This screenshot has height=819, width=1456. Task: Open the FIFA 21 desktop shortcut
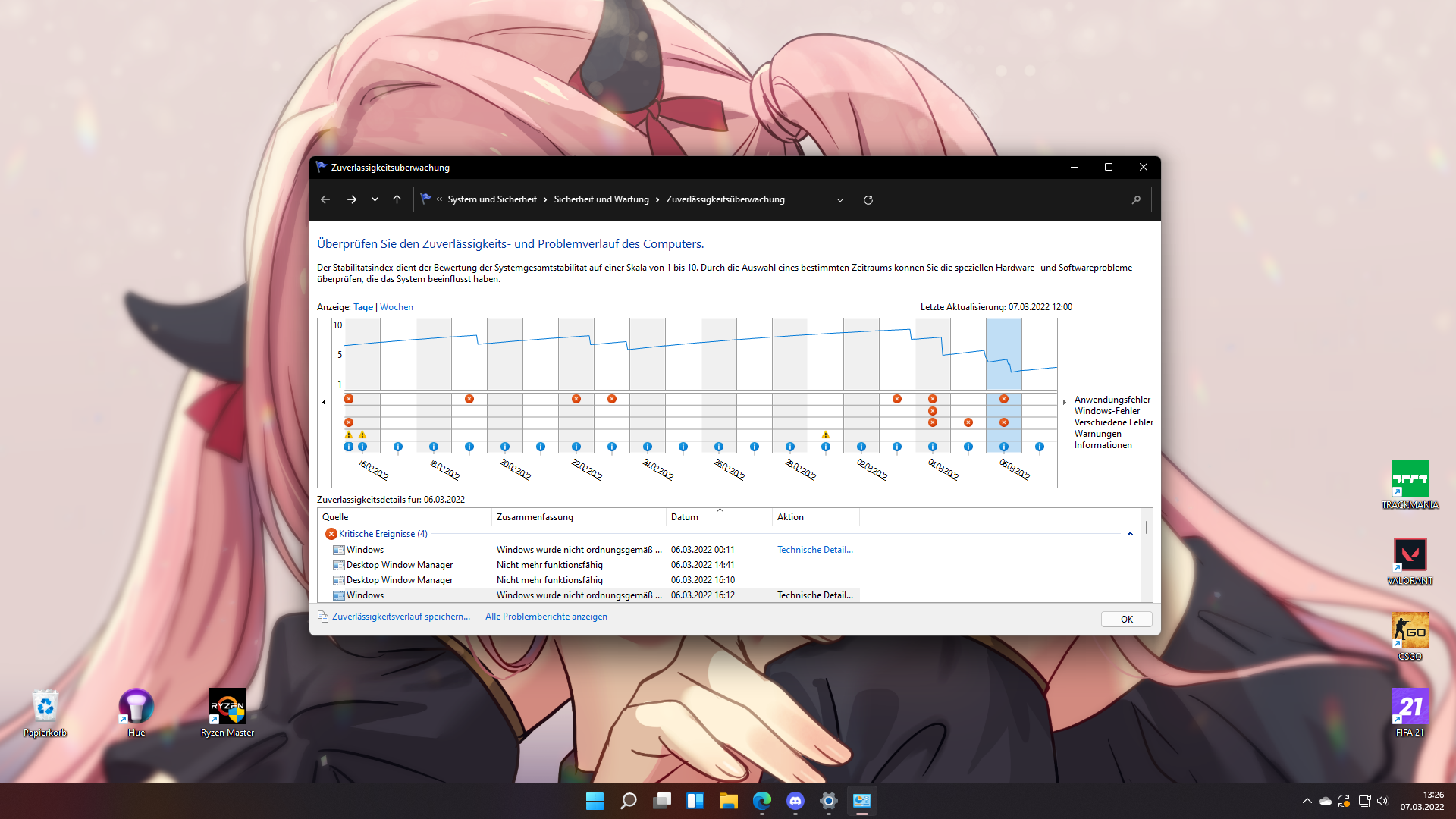click(1410, 713)
